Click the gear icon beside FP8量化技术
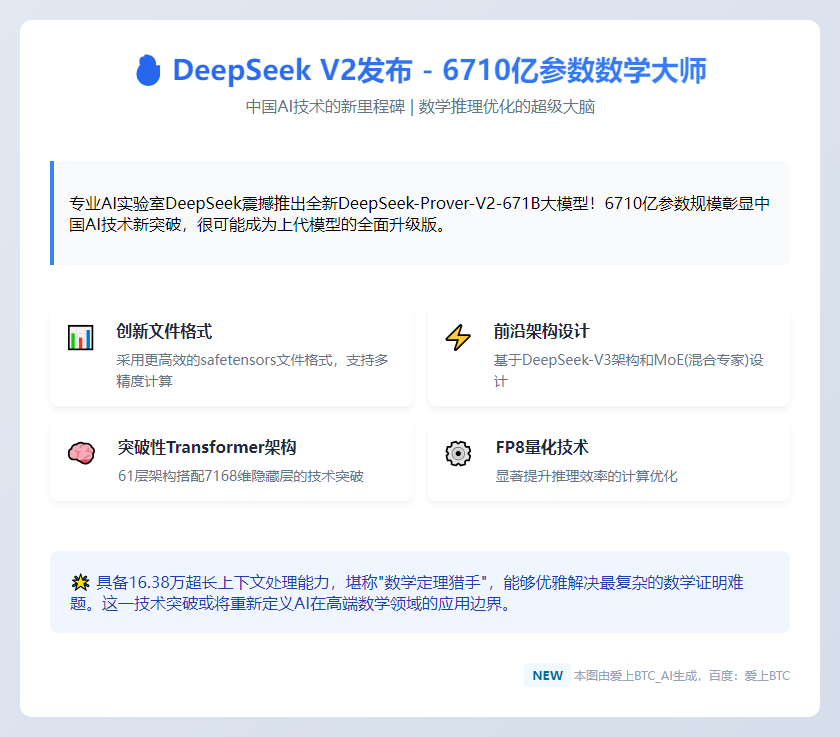Viewport: 840px width, 737px height. tap(458, 454)
